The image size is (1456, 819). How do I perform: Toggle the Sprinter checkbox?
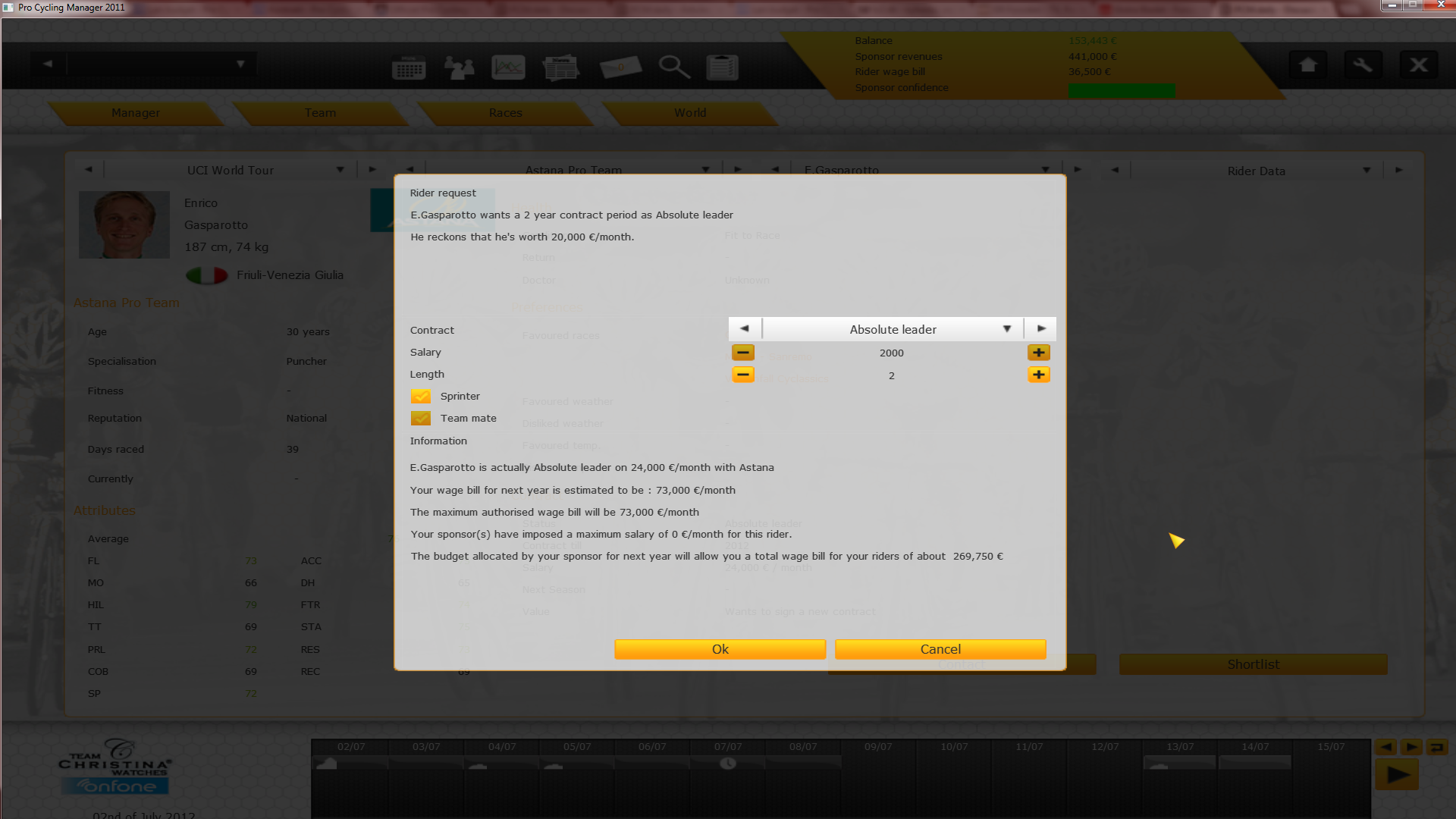[421, 396]
